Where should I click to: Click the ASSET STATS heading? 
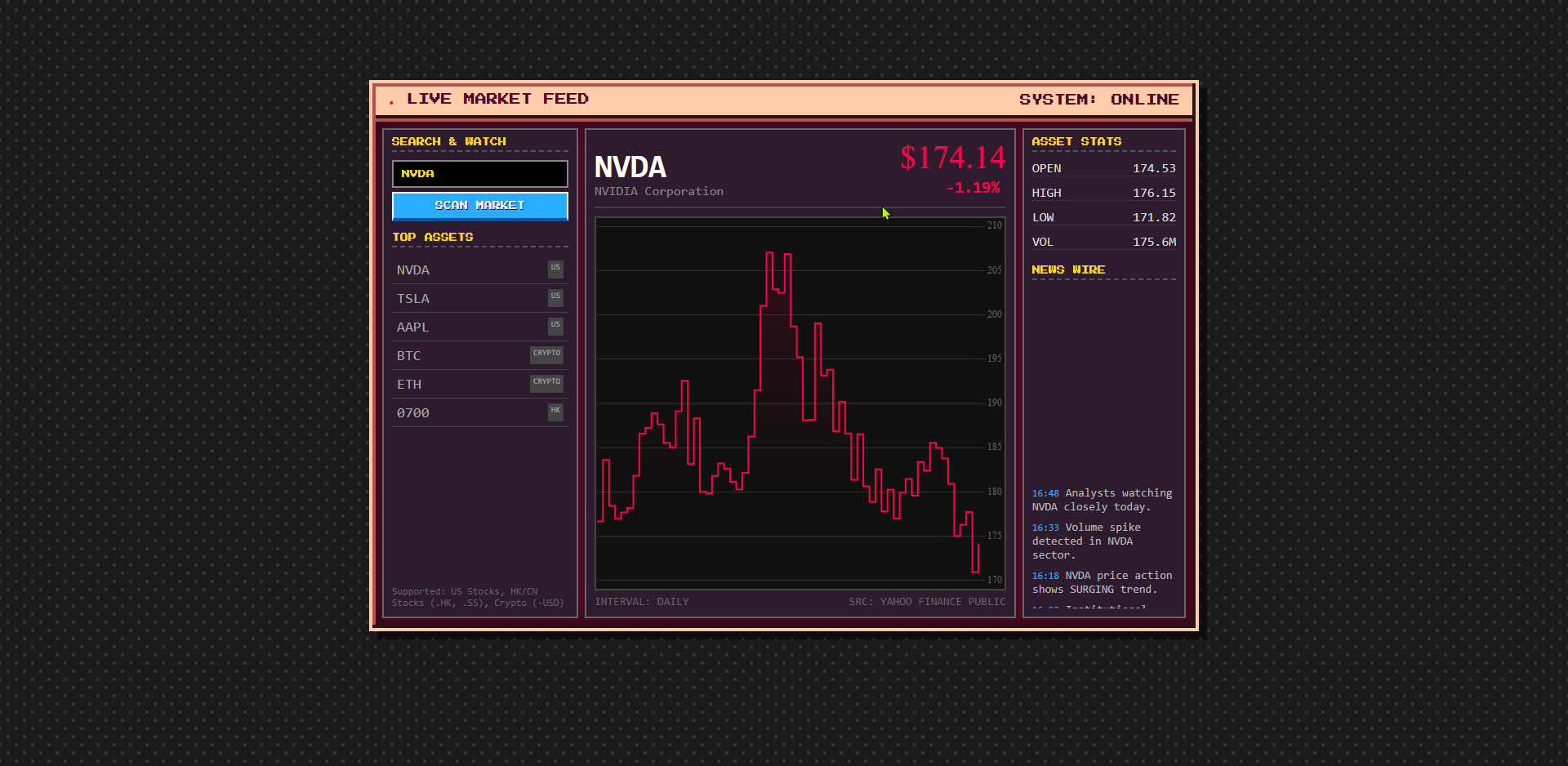1076,141
